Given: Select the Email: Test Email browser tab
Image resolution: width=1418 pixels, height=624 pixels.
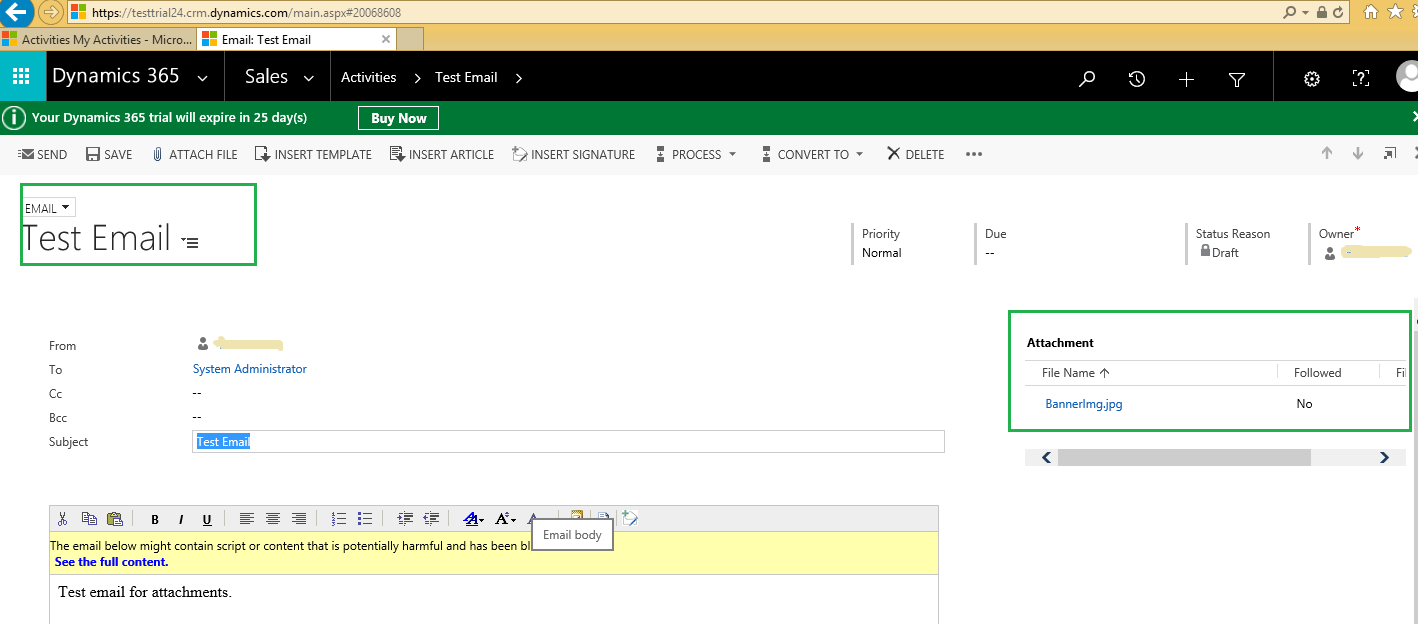Looking at the screenshot, I should click(296, 39).
